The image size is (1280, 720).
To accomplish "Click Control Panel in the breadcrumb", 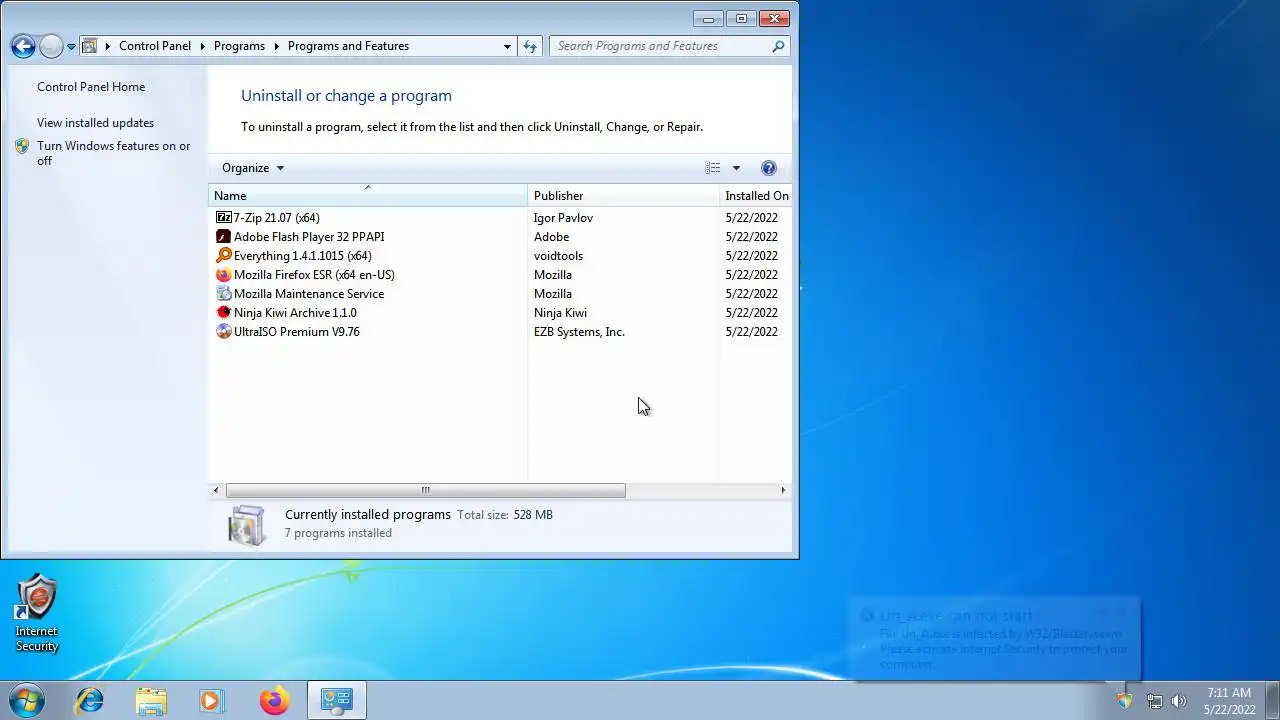I will click(x=155, y=46).
